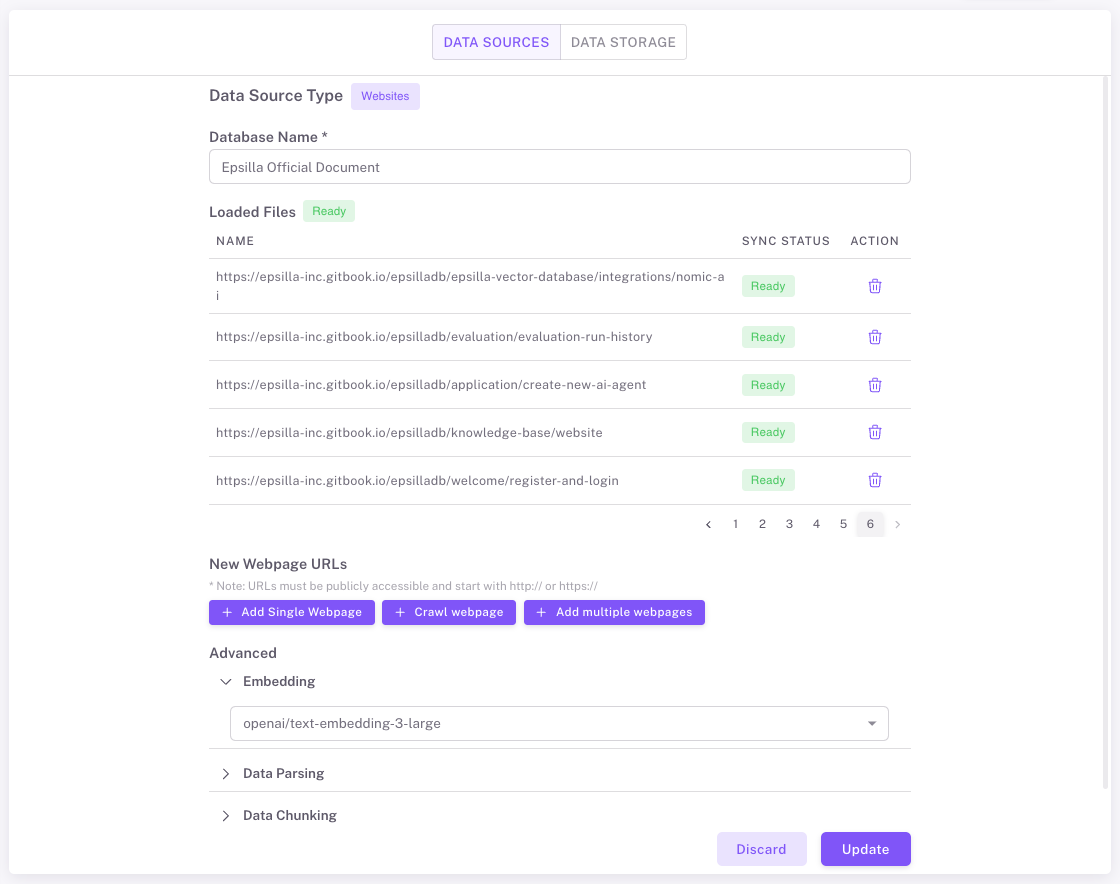
Task: Open the embedding model dropdown
Action: point(559,723)
